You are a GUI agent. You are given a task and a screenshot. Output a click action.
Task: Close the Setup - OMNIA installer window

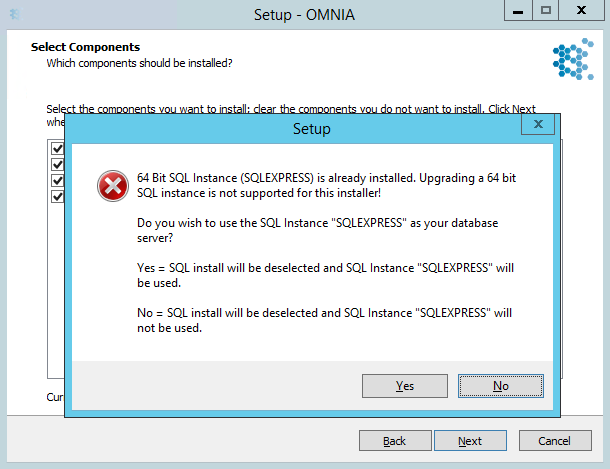pyautogui.click(x=581, y=10)
